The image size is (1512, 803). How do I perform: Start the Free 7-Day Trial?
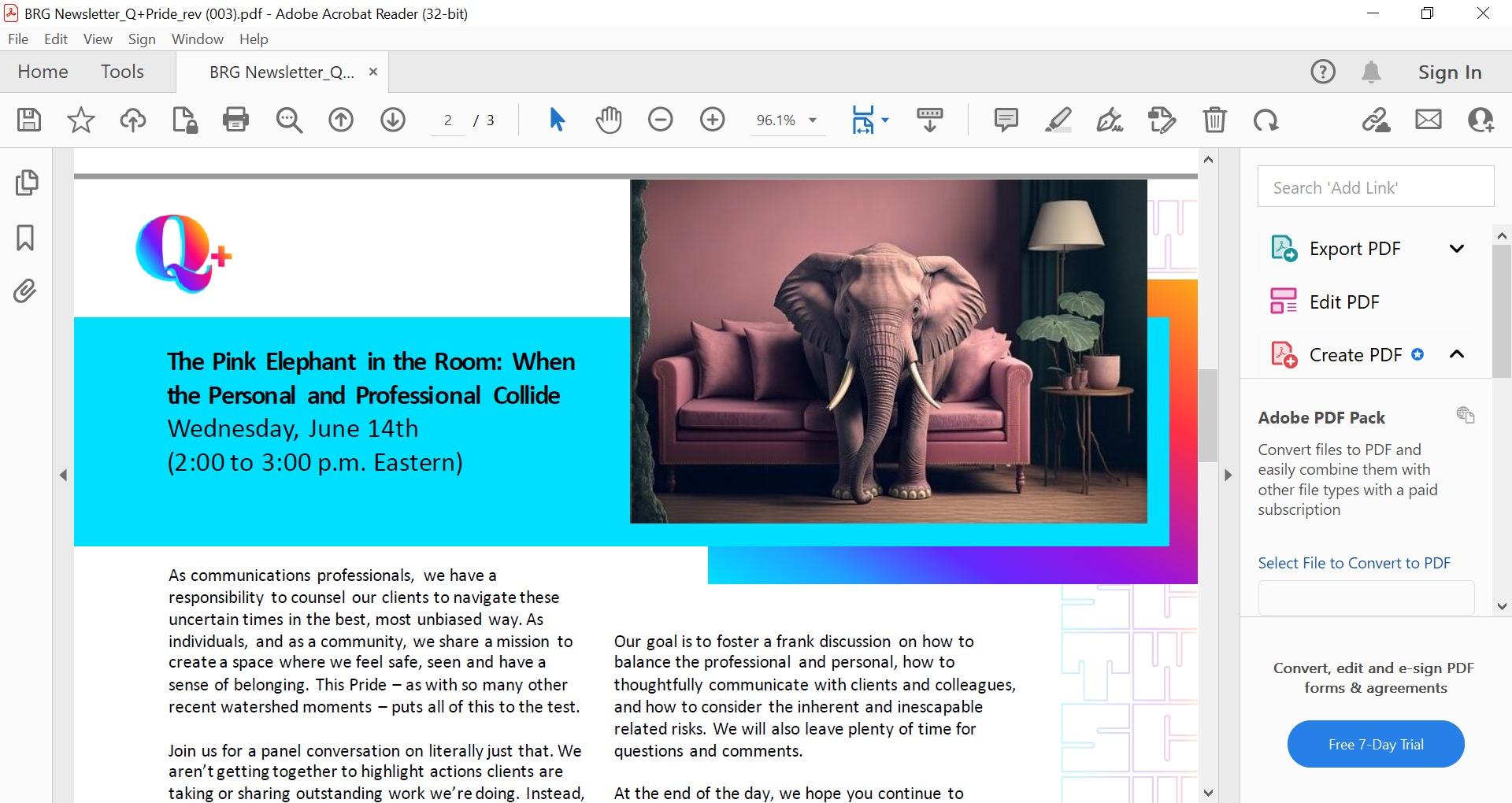point(1376,744)
